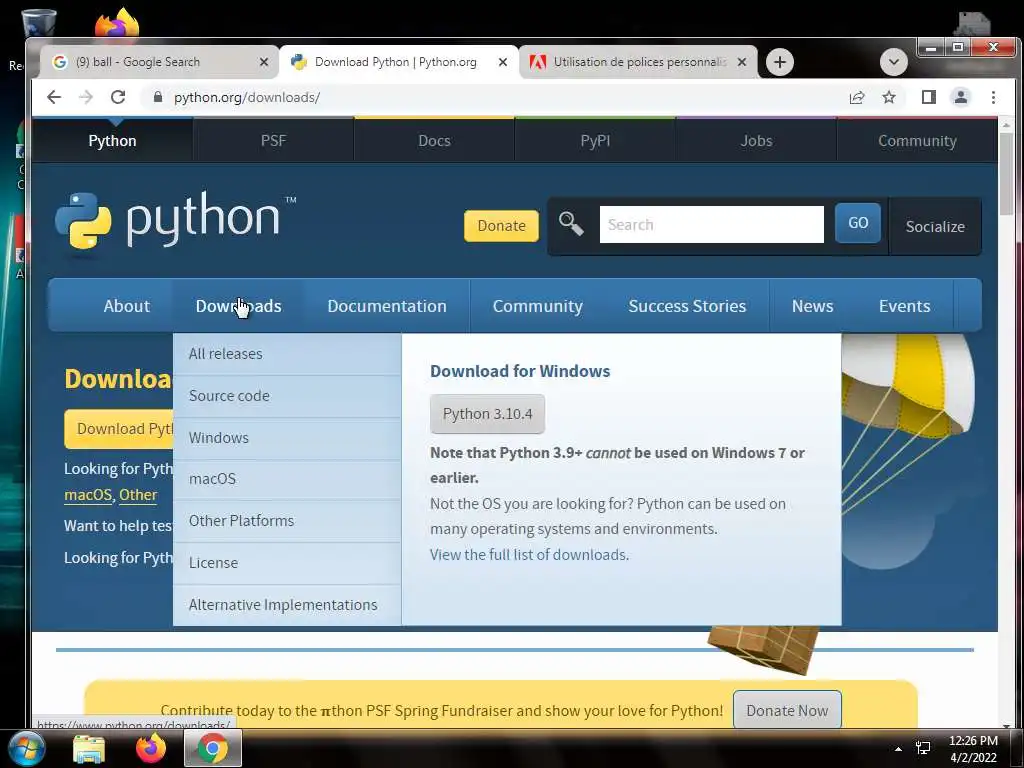The height and width of the screenshot is (768, 1024).
Task: Open the tab search chevron button
Action: click(x=893, y=62)
